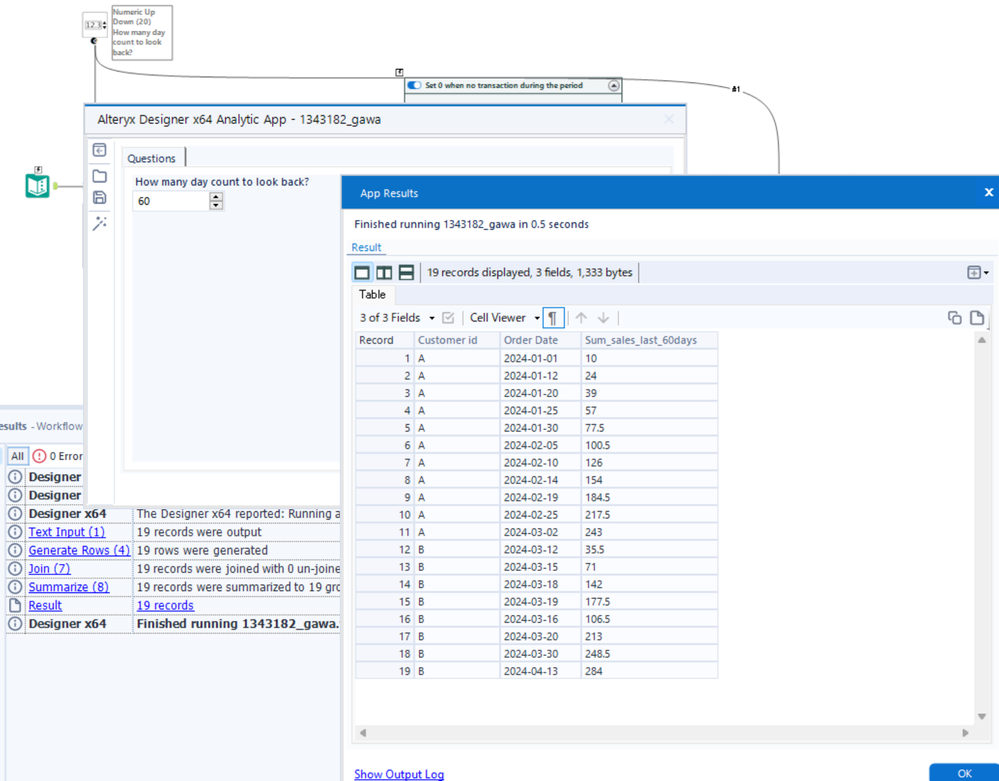Viewport: 999px width, 781px height.
Task: Open the Result file link
Action: pyautogui.click(x=45, y=605)
